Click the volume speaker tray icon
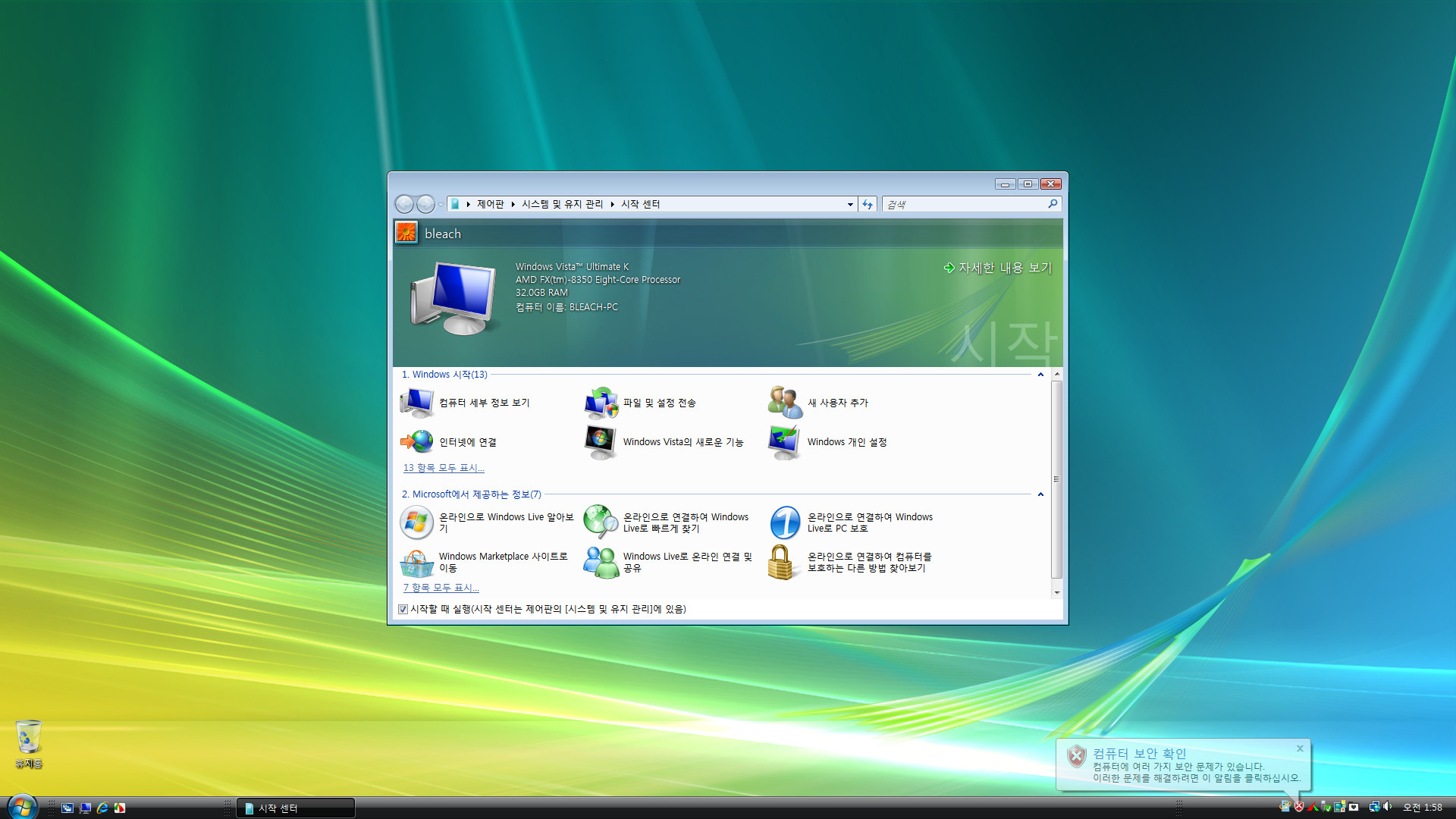1456x819 pixels. pyautogui.click(x=1388, y=807)
